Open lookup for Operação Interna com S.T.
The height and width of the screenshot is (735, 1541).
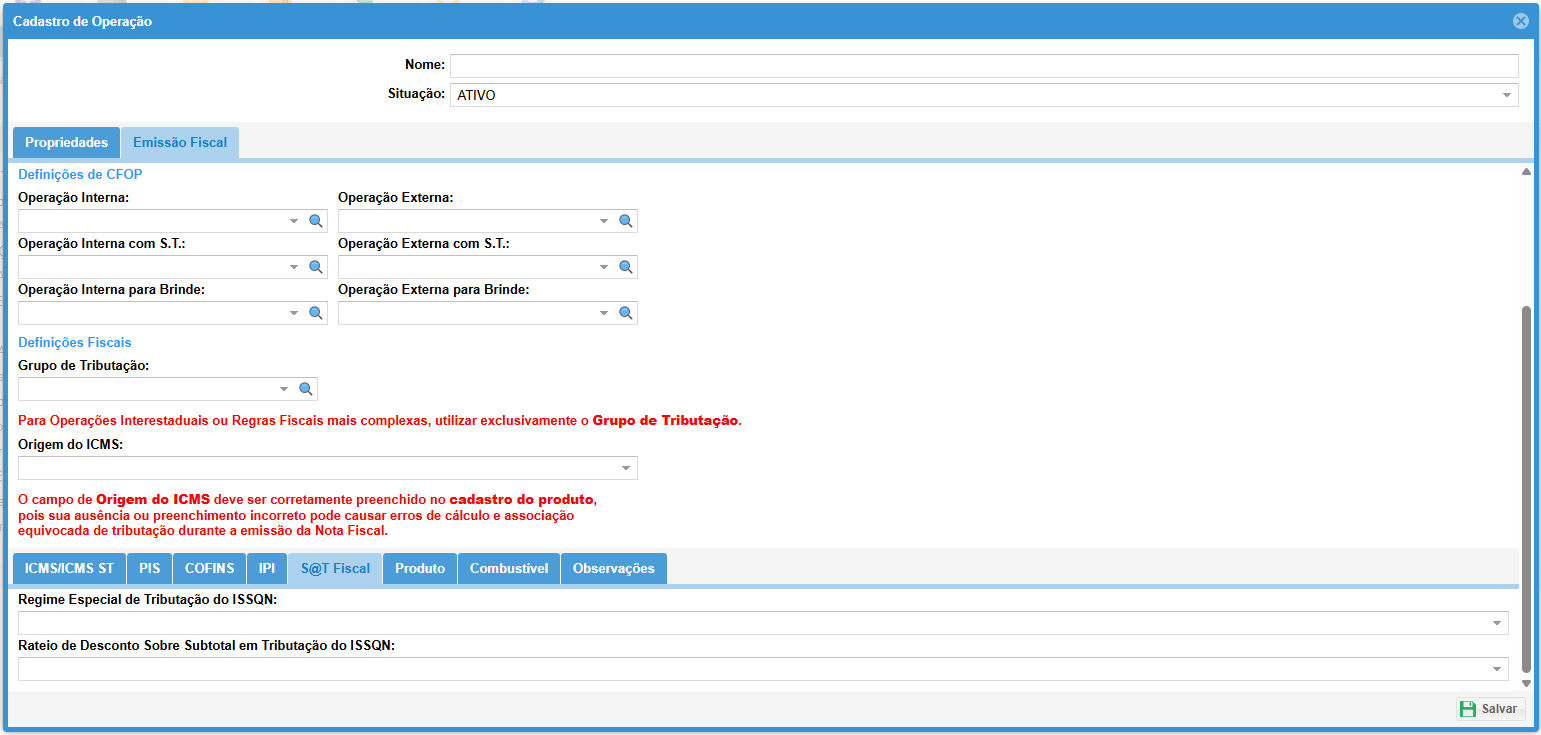click(x=315, y=267)
